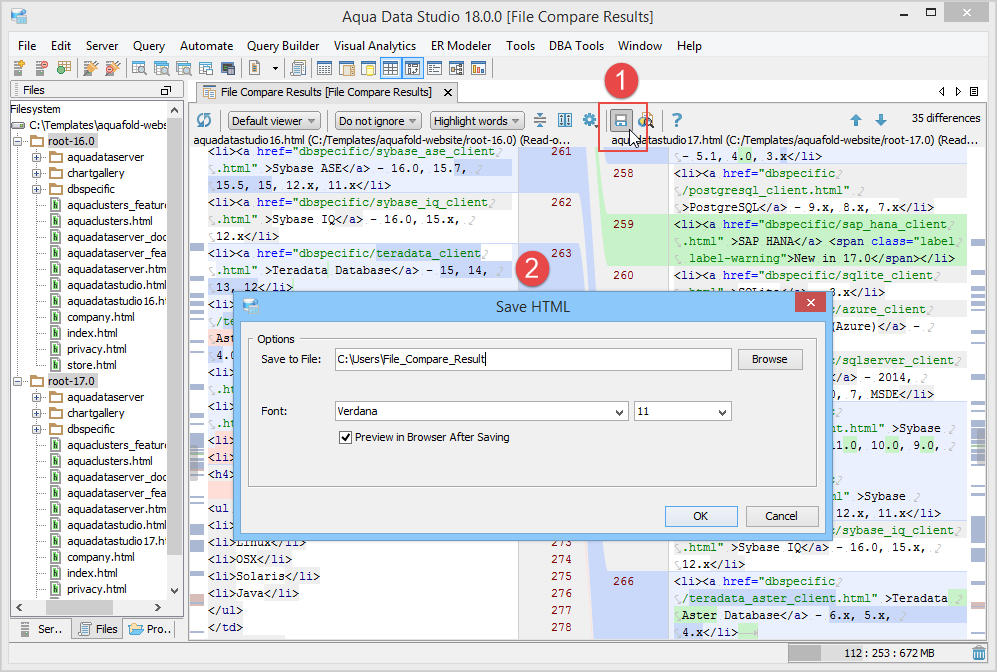The image size is (997, 672).
Task: Jump to the previous difference arrow
Action: tap(856, 120)
